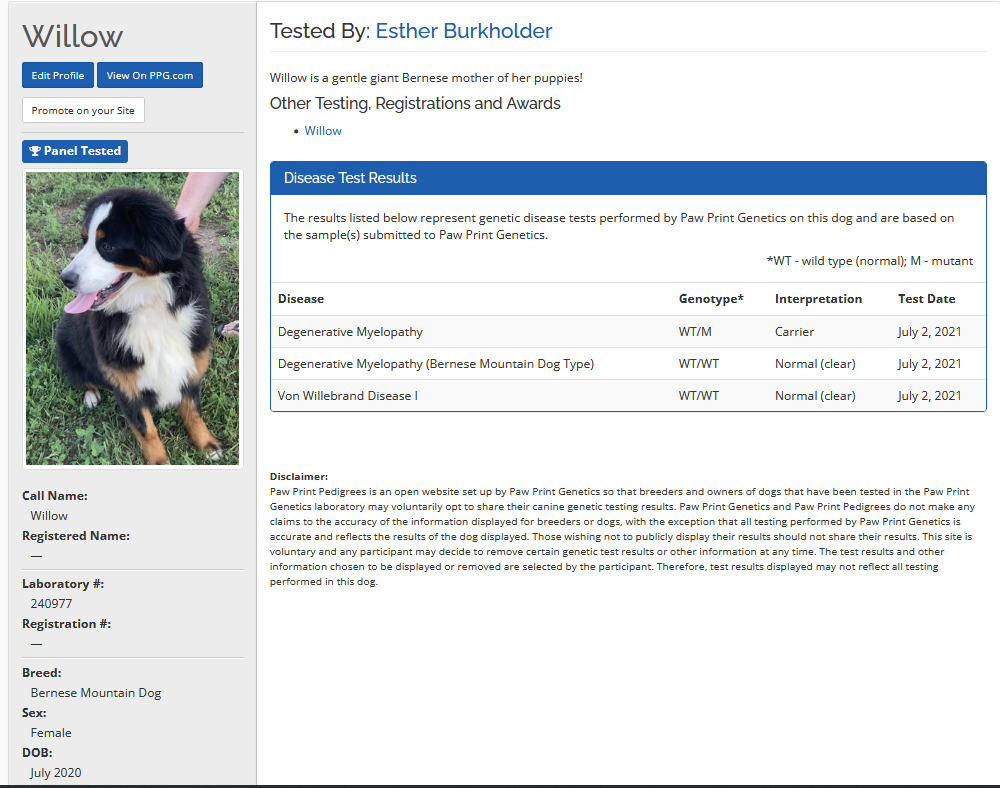Open Esther Burkholder's tester profile link

[x=463, y=31]
